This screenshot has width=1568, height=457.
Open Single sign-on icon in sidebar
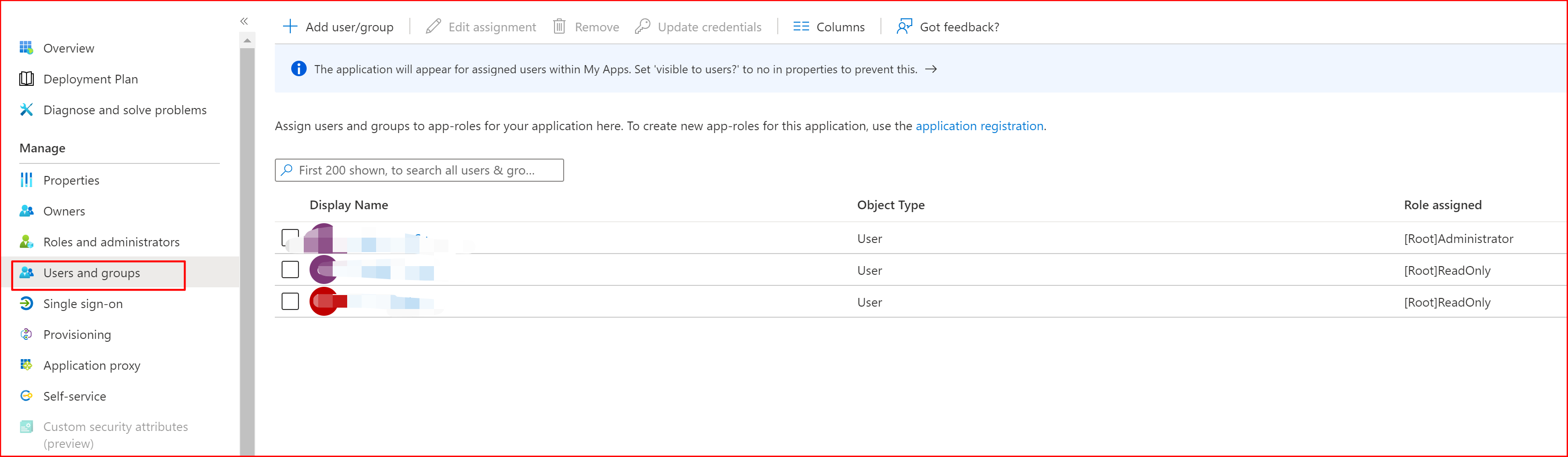point(26,303)
